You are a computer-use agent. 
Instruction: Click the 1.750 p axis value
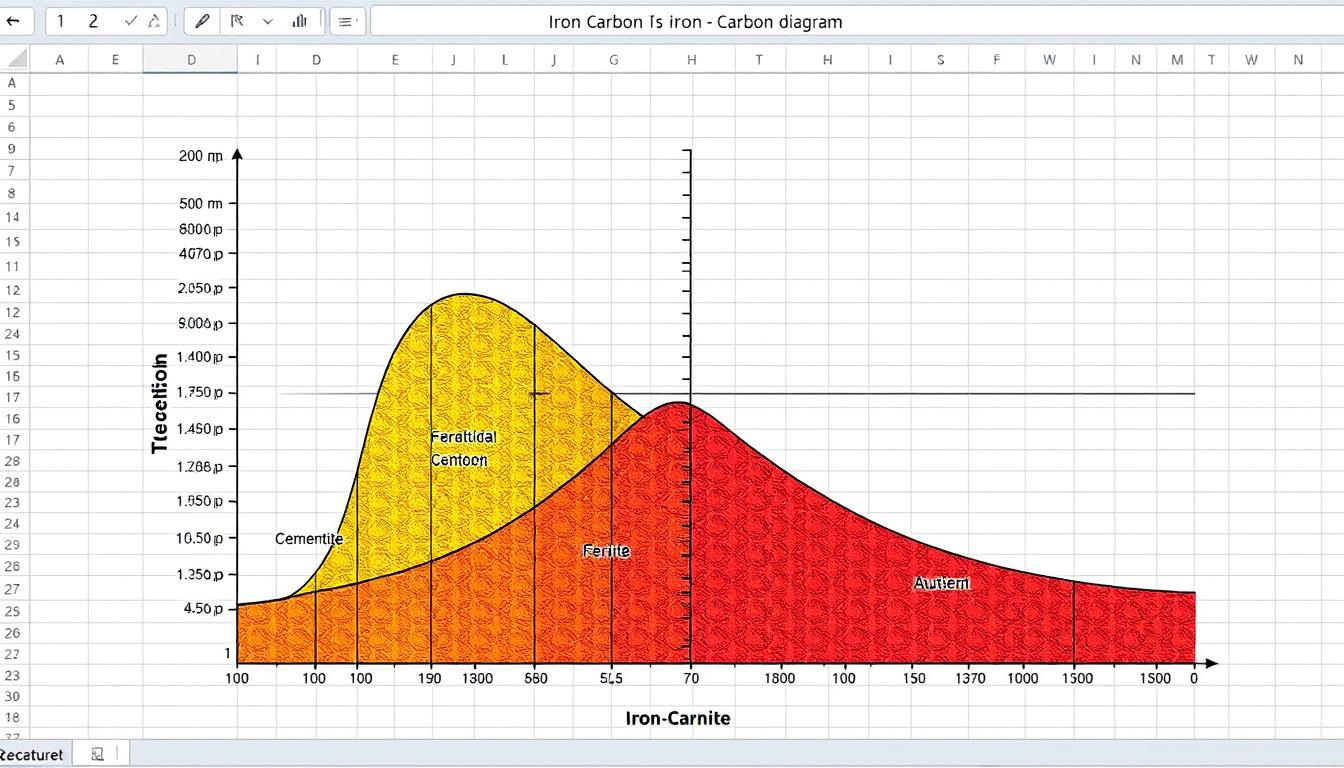point(200,393)
